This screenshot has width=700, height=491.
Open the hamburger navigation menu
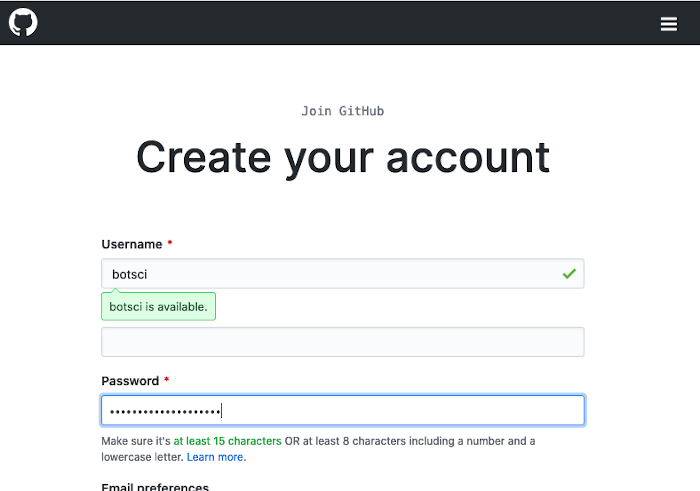(669, 24)
